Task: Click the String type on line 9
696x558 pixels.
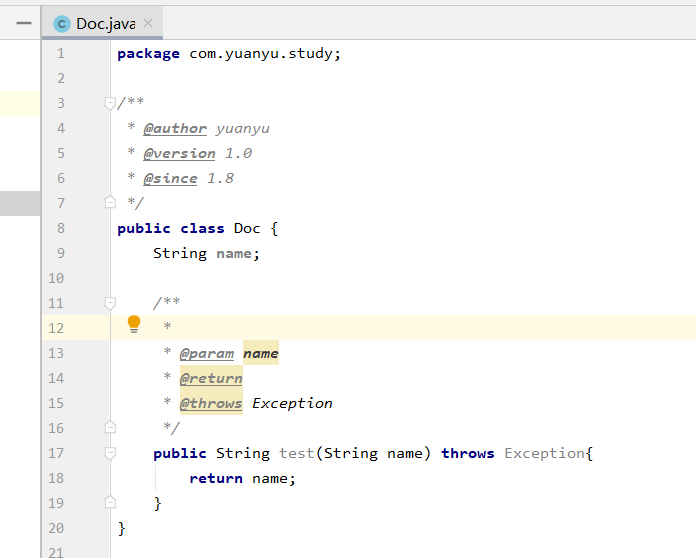Action: pos(180,253)
